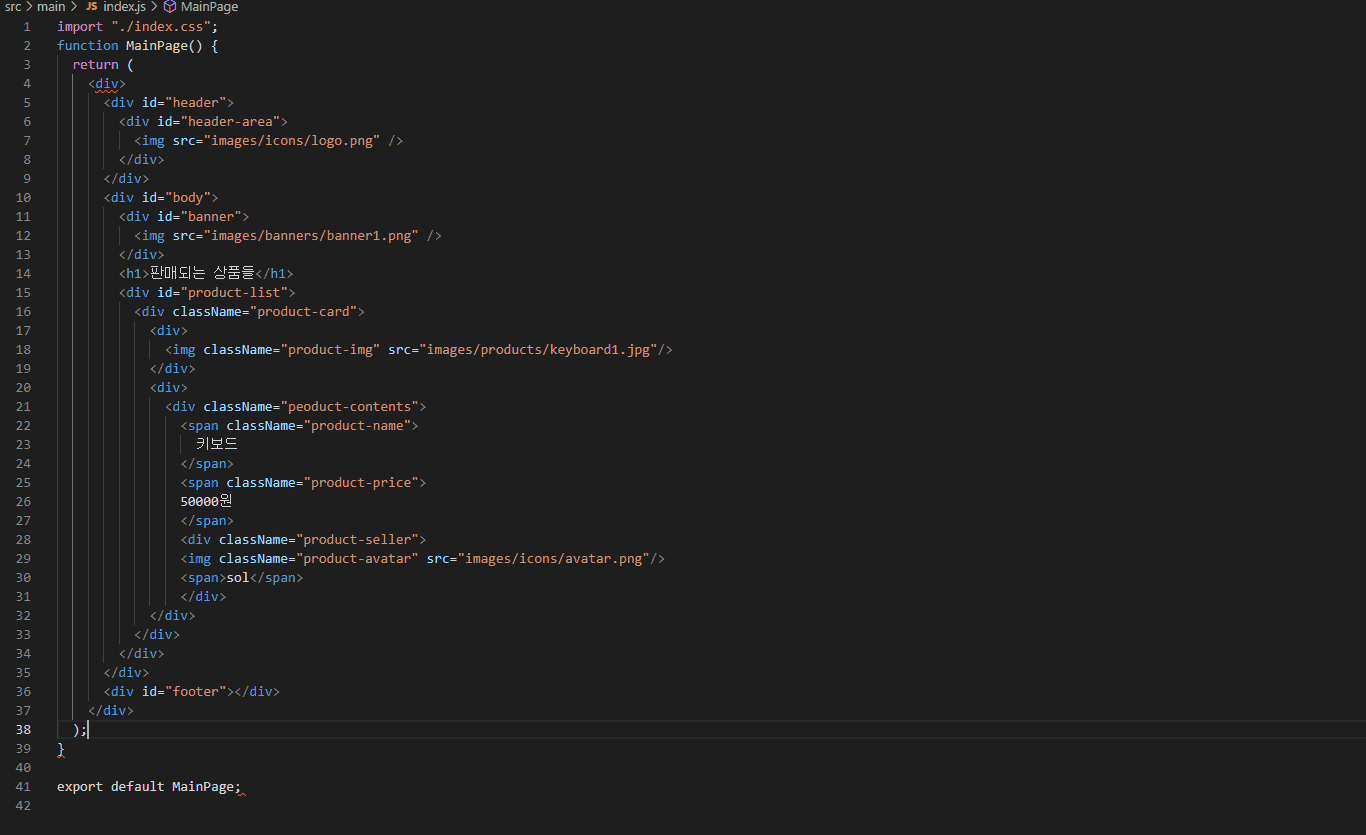Click line number 42 in the gutter

23,806
